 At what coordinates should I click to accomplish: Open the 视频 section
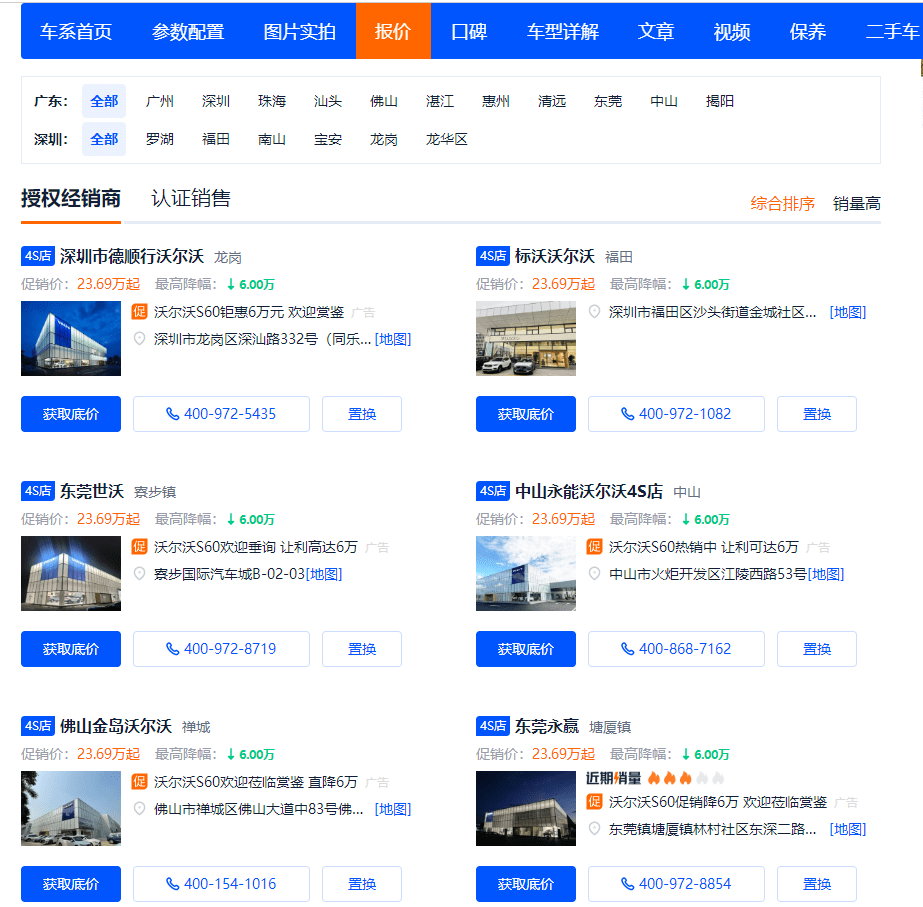point(732,31)
